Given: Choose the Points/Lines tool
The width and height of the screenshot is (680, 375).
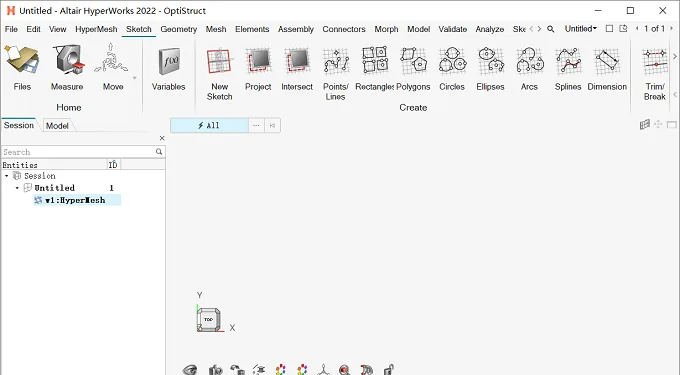Looking at the screenshot, I should coord(336,73).
